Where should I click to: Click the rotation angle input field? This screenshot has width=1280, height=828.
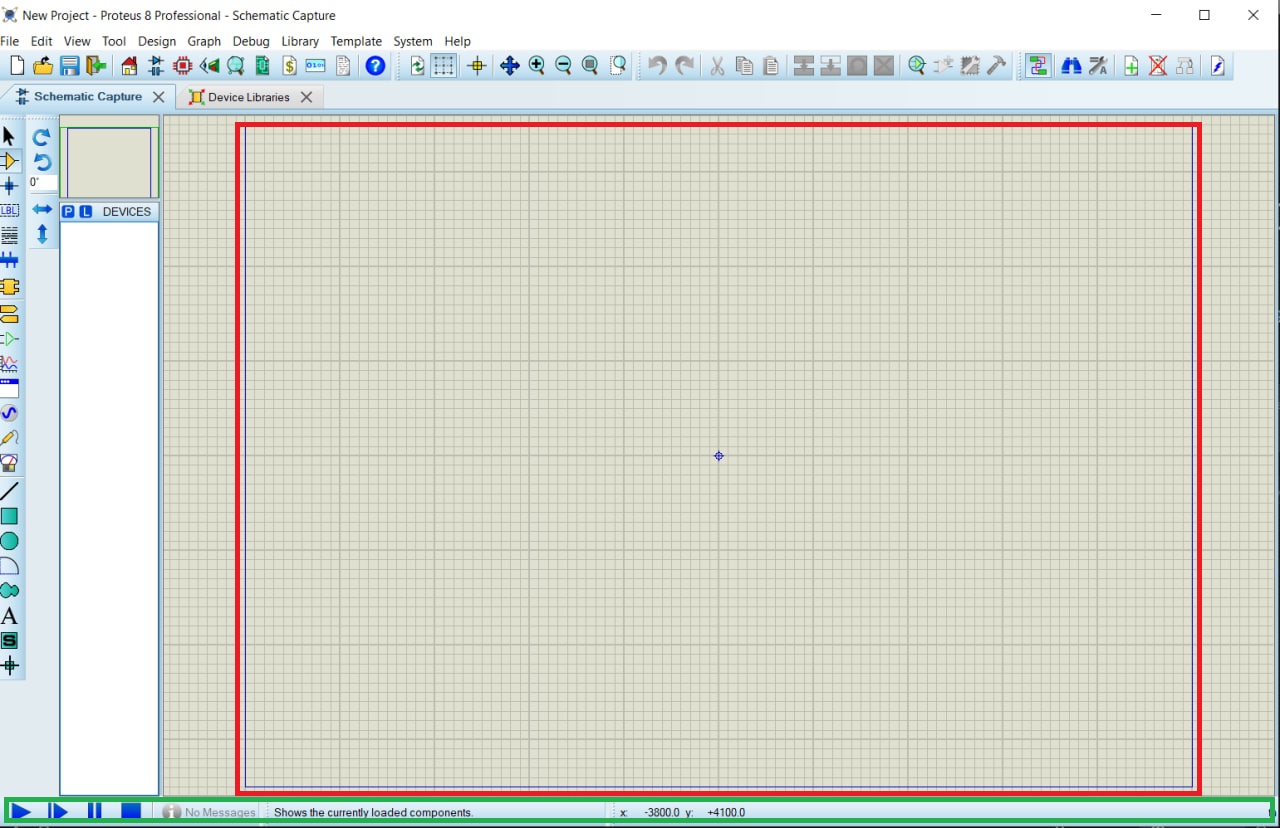tap(42, 183)
